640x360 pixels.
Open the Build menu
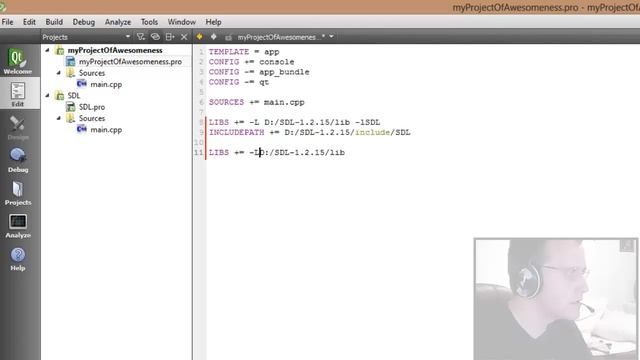tap(54, 22)
